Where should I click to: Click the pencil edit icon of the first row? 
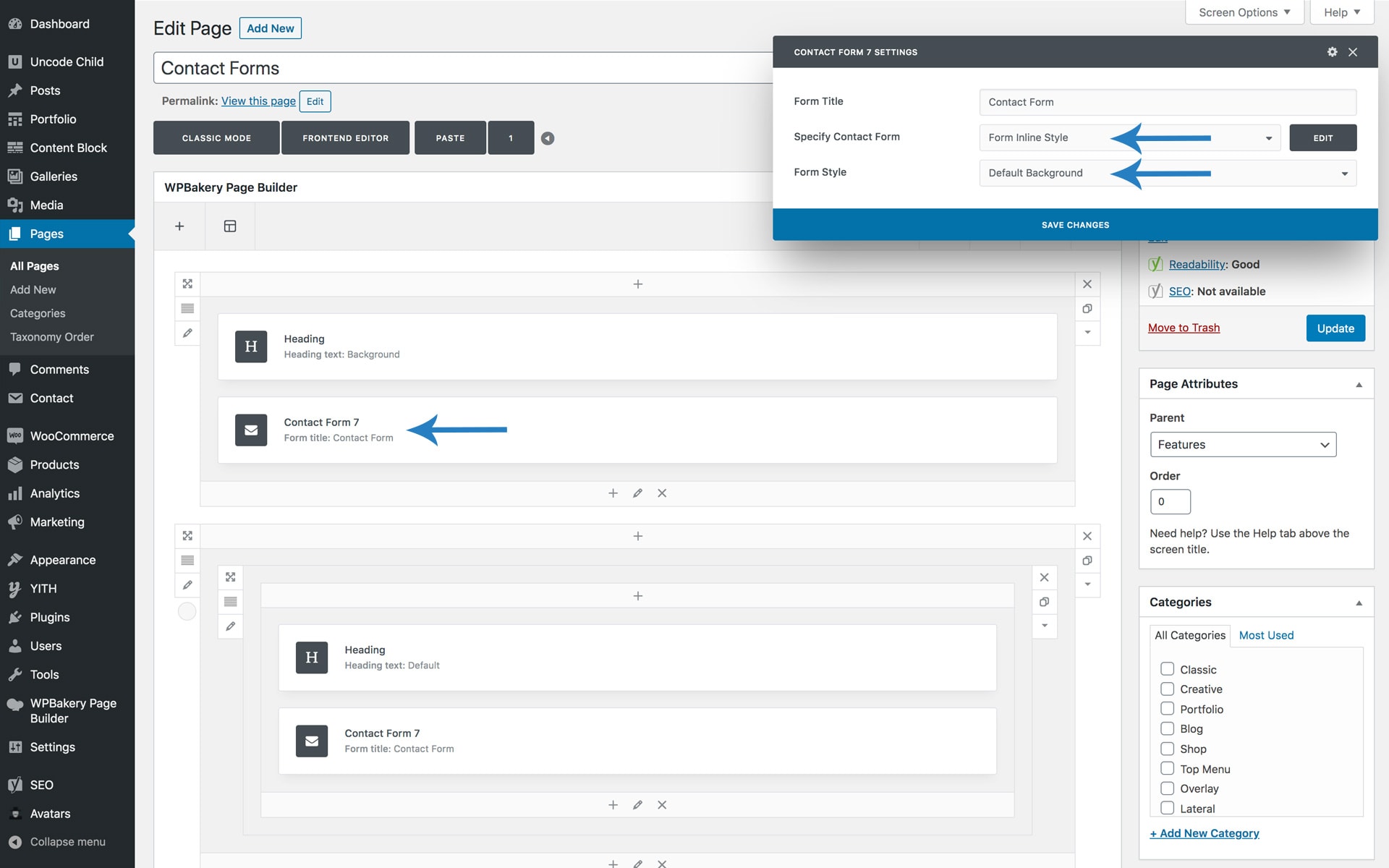[x=187, y=333]
